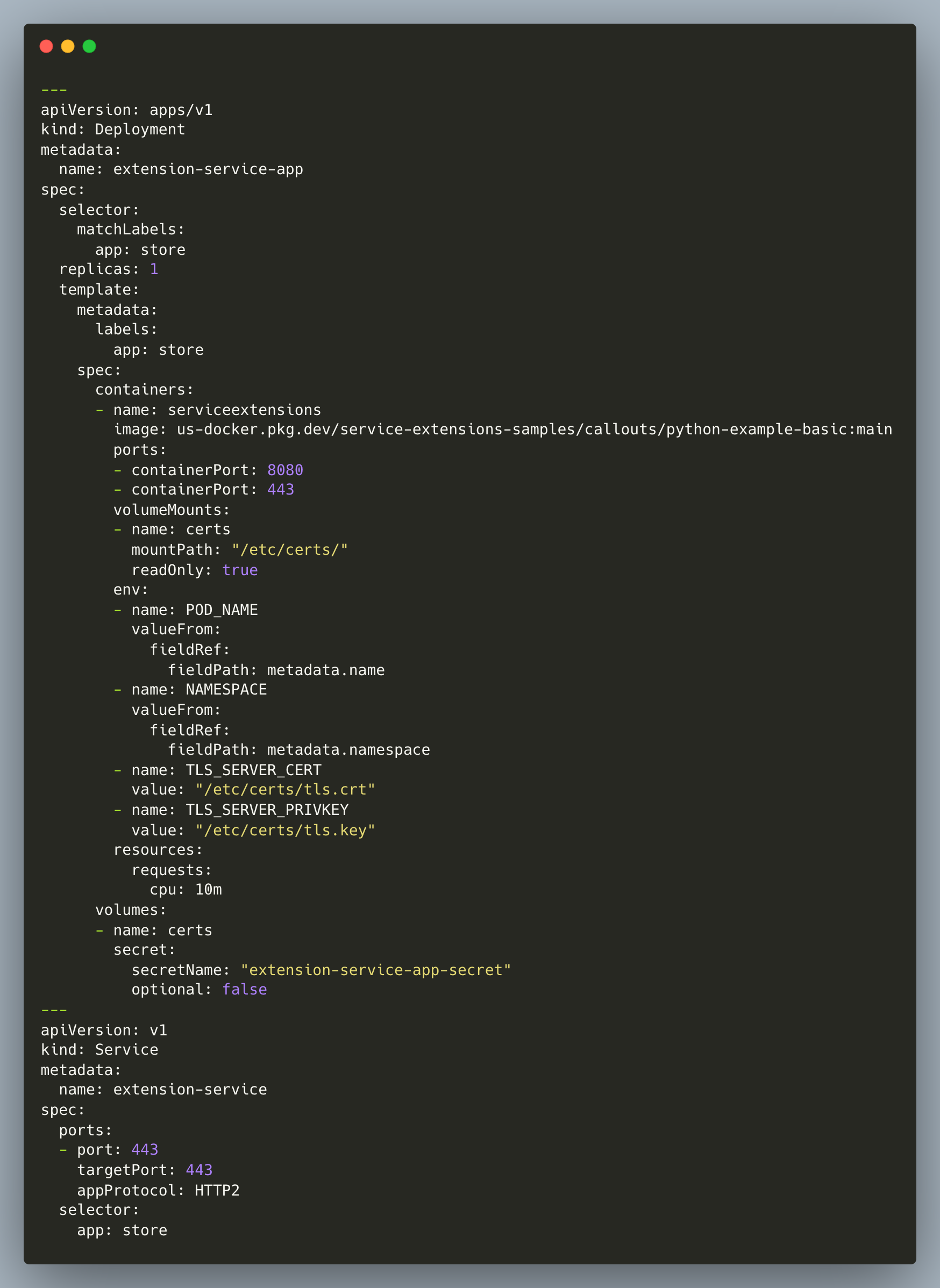The image size is (940, 1288).
Task: Click the container image URL line
Action: click(x=503, y=430)
